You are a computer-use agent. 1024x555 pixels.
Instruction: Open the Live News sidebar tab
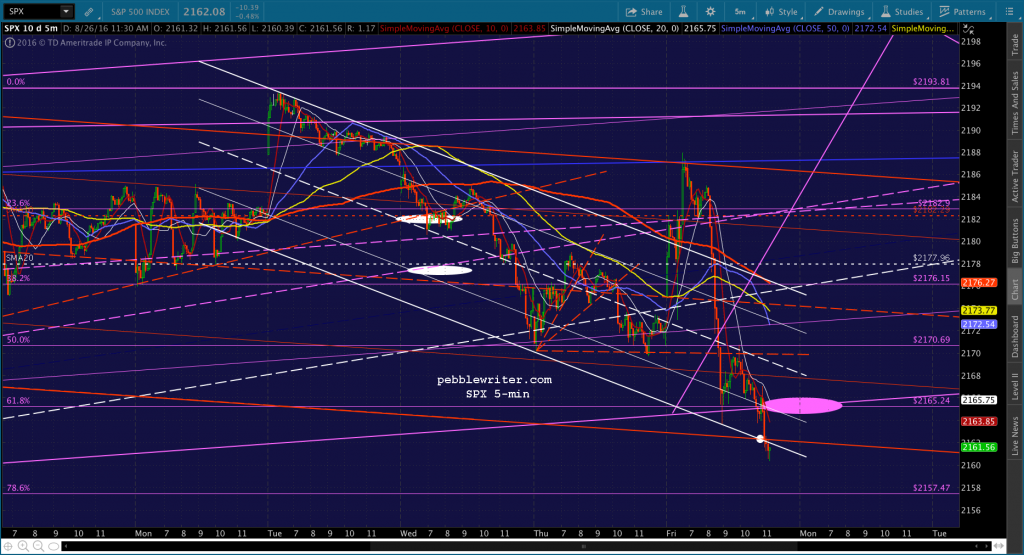click(1015, 436)
